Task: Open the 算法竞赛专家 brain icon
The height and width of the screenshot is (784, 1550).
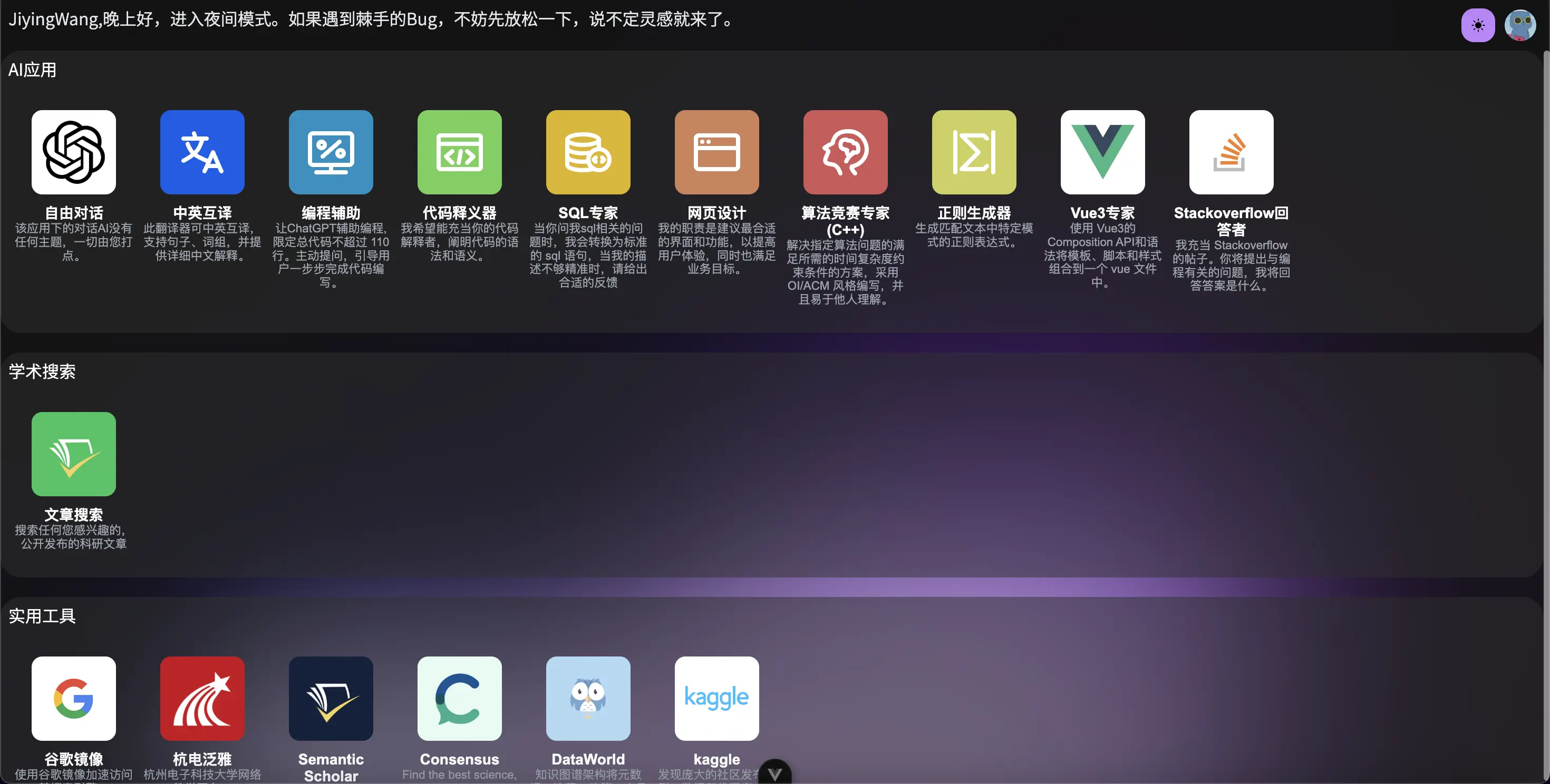Action: (x=846, y=152)
